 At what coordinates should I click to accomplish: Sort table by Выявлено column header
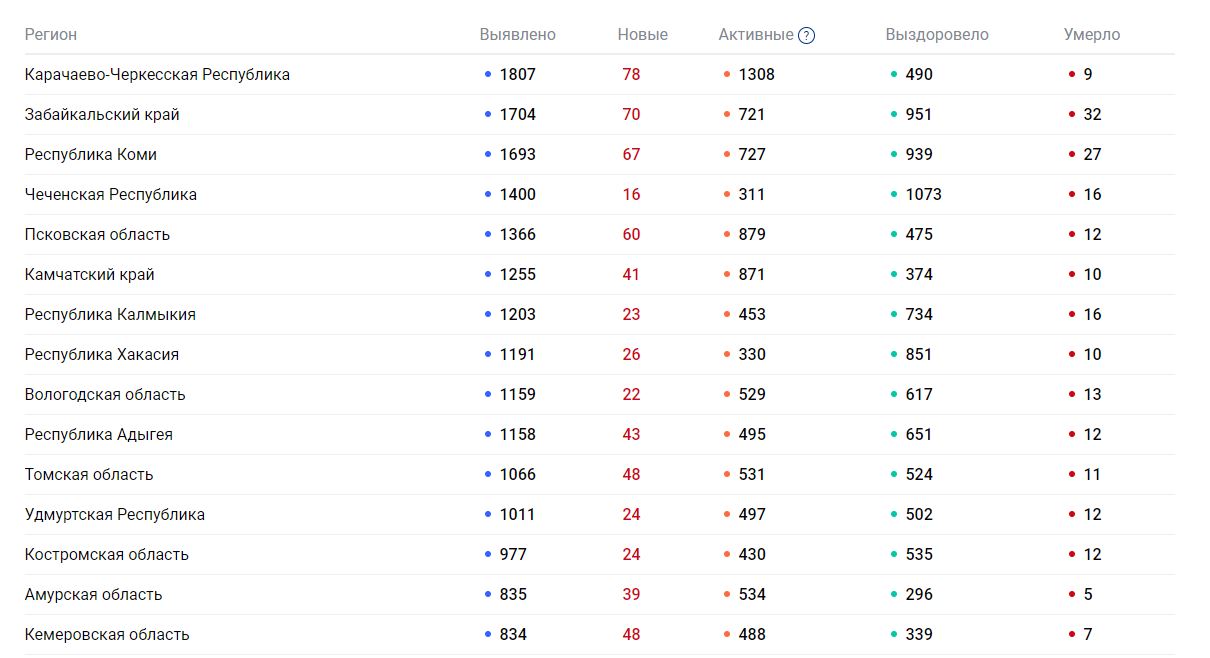(x=517, y=35)
